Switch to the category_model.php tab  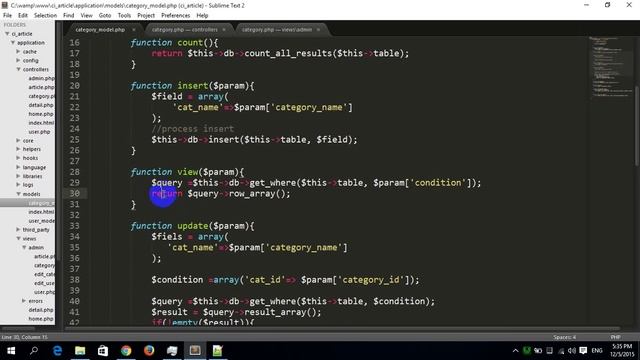pos(100,30)
